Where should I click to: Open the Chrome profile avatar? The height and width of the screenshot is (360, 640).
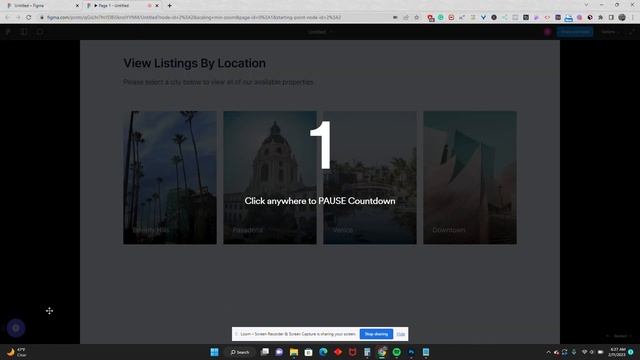[622, 18]
